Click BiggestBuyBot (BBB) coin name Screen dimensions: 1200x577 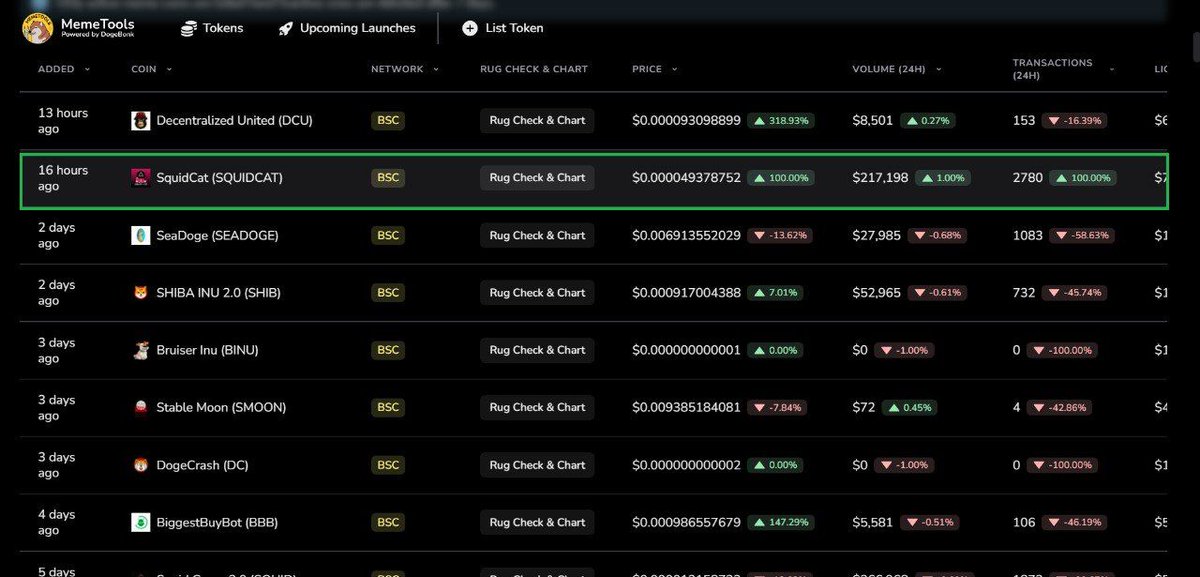(x=218, y=523)
